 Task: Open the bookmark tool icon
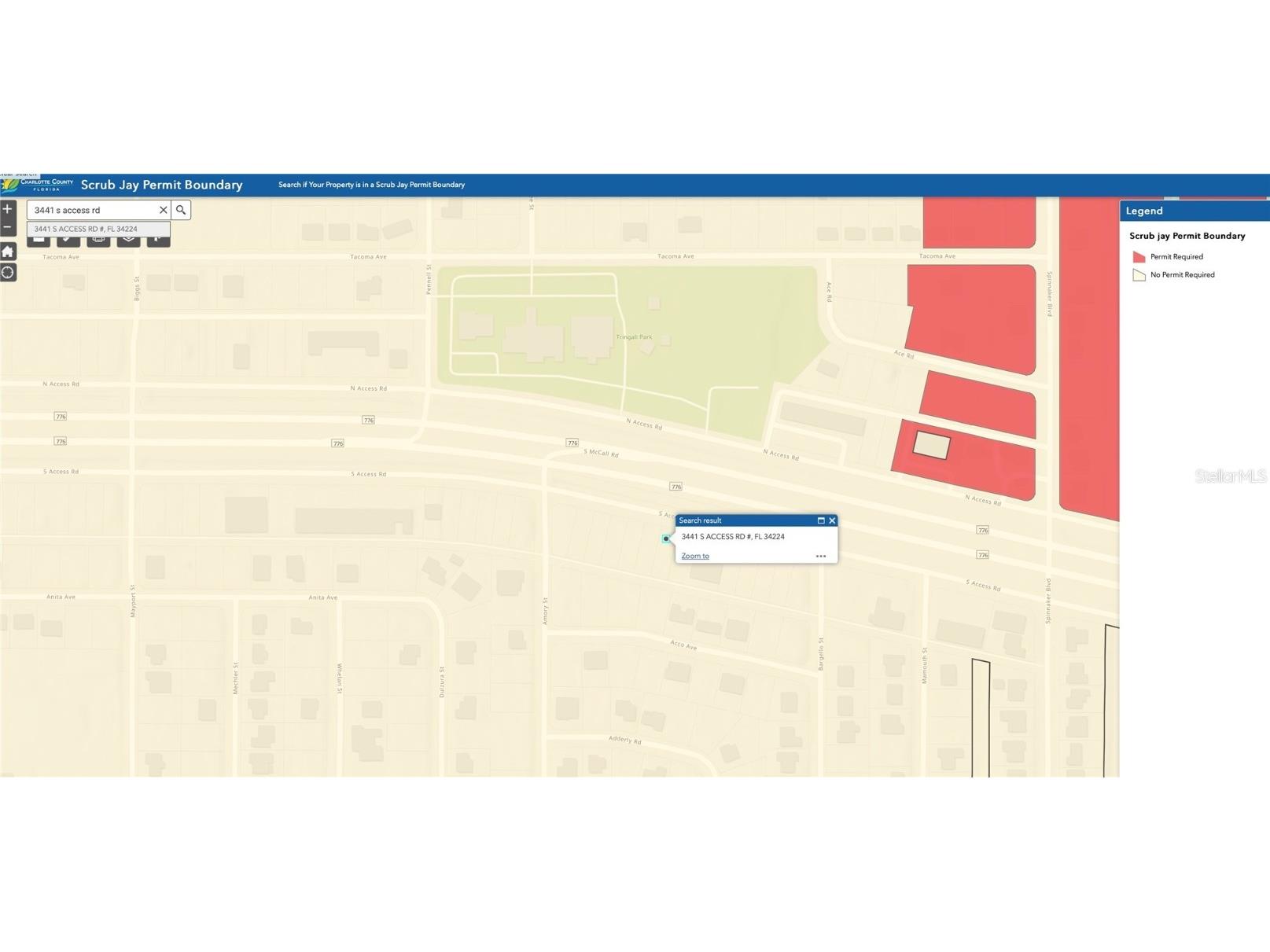[158, 240]
